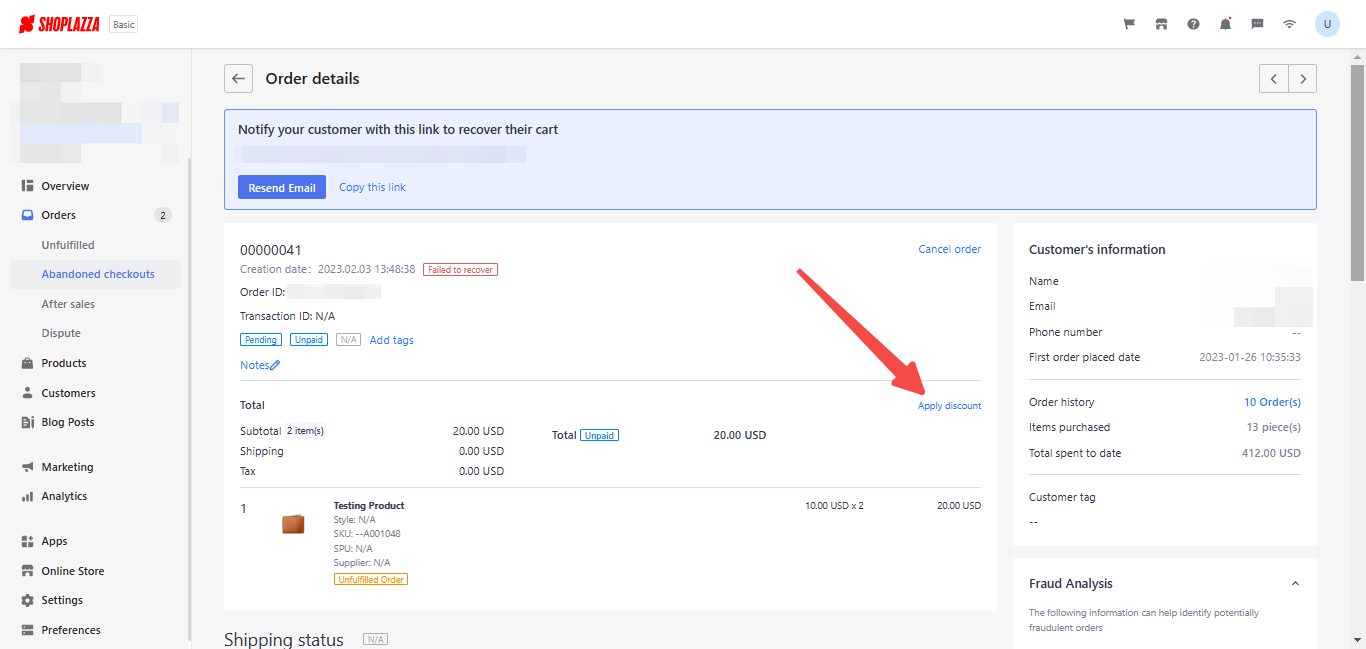1366x649 pixels.
Task: Edit order notes with pencil icon
Action: [x=275, y=366]
